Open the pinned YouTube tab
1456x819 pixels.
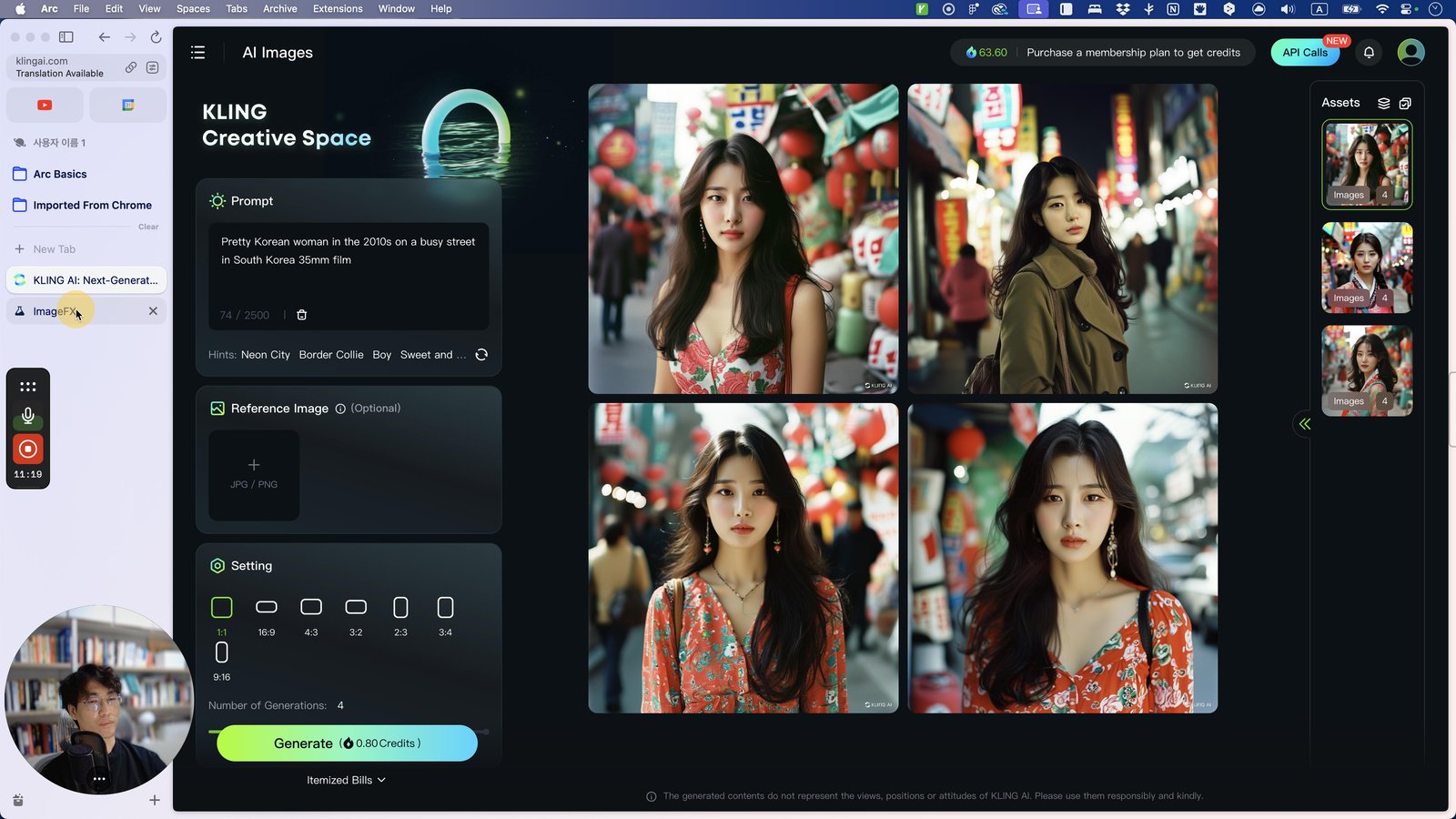(45, 106)
